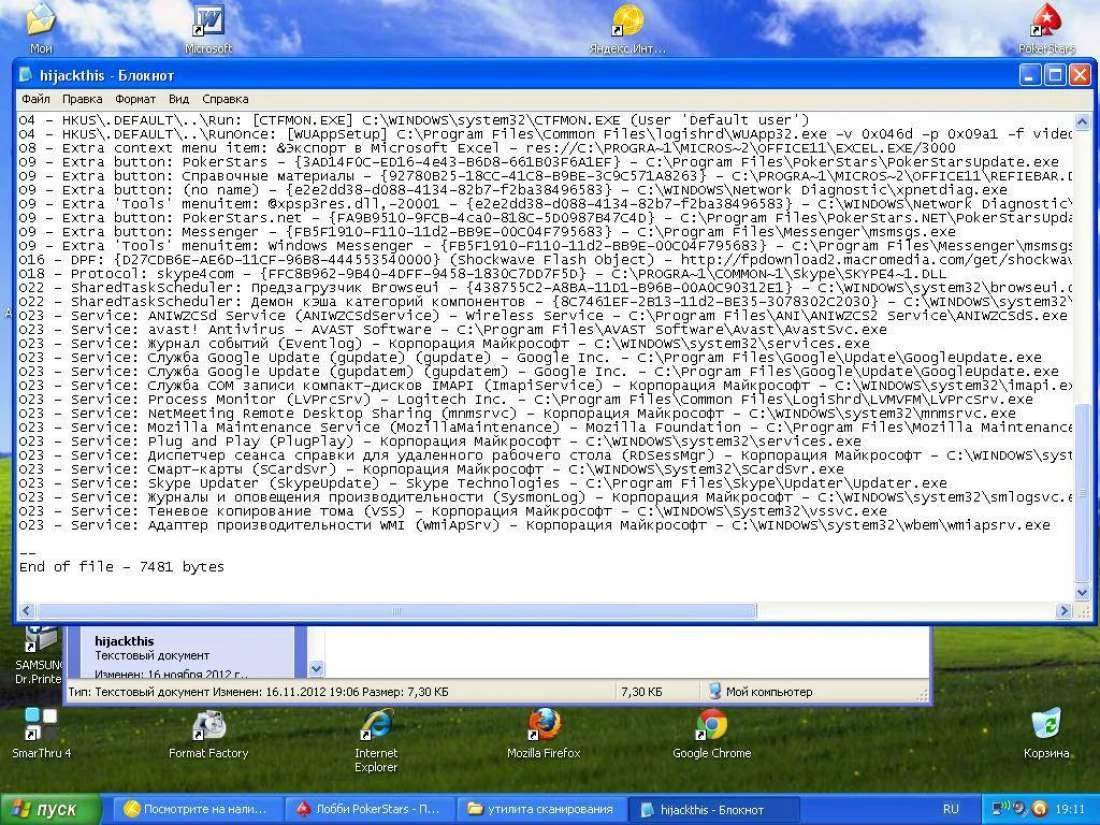Image resolution: width=1100 pixels, height=825 pixels.
Task: Click the vertical scrollbar down arrow in Notepad
Action: (x=1082, y=593)
